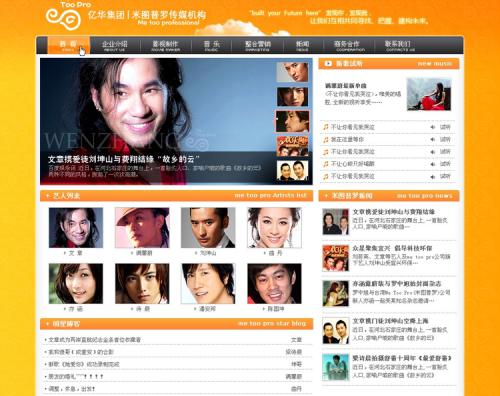Click the Too Pro swirl logo
Viewport: 500px width, 396px height.
click(x=63, y=19)
